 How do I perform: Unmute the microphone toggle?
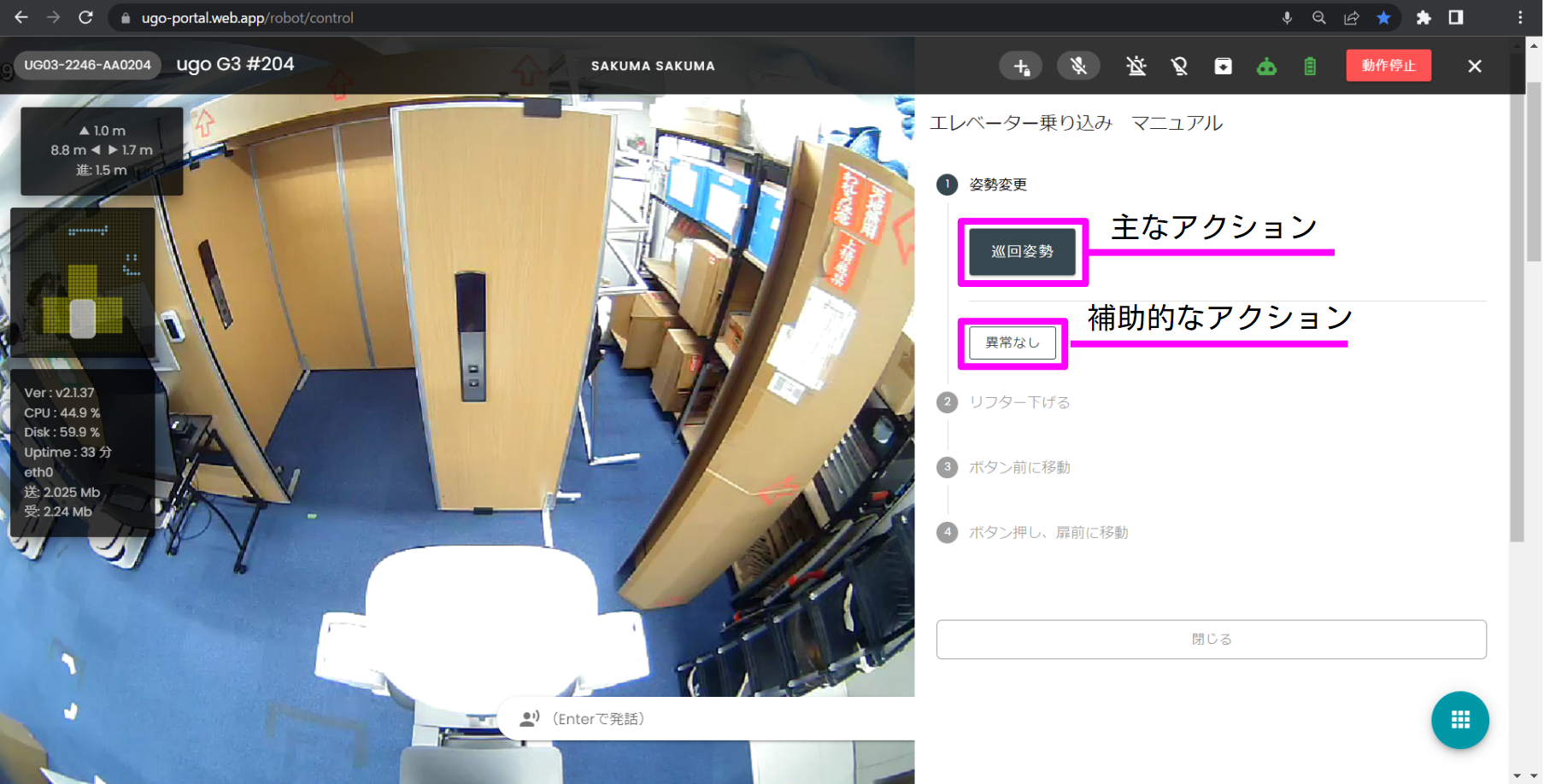tap(1078, 66)
